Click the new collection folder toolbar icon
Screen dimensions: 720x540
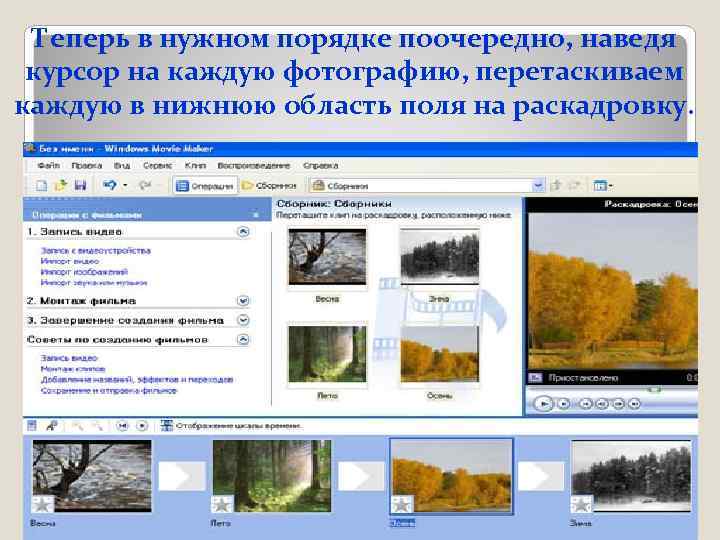click(x=574, y=186)
